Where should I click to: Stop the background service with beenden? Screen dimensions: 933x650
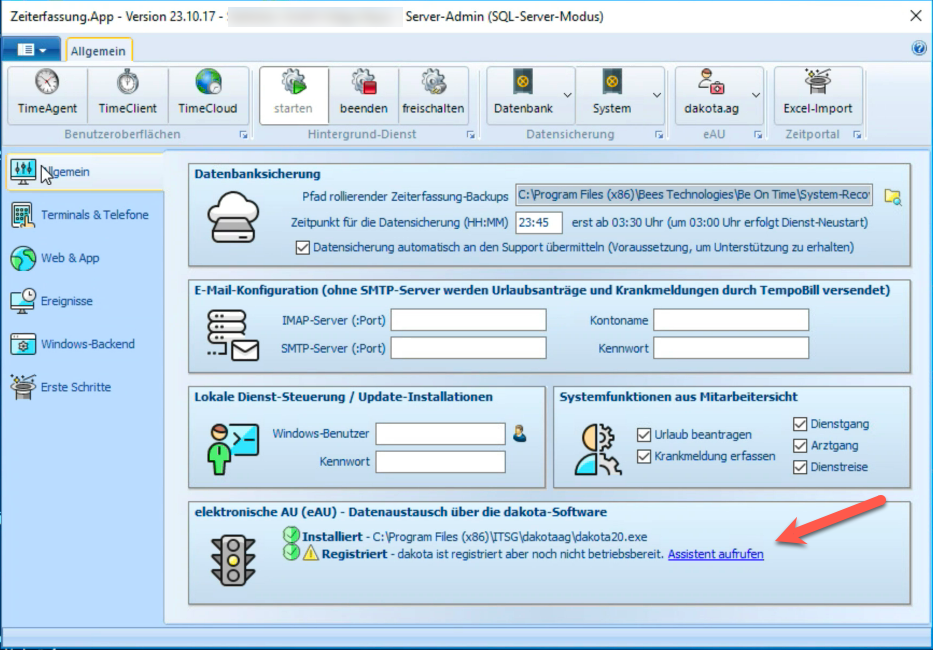[x=363, y=94]
